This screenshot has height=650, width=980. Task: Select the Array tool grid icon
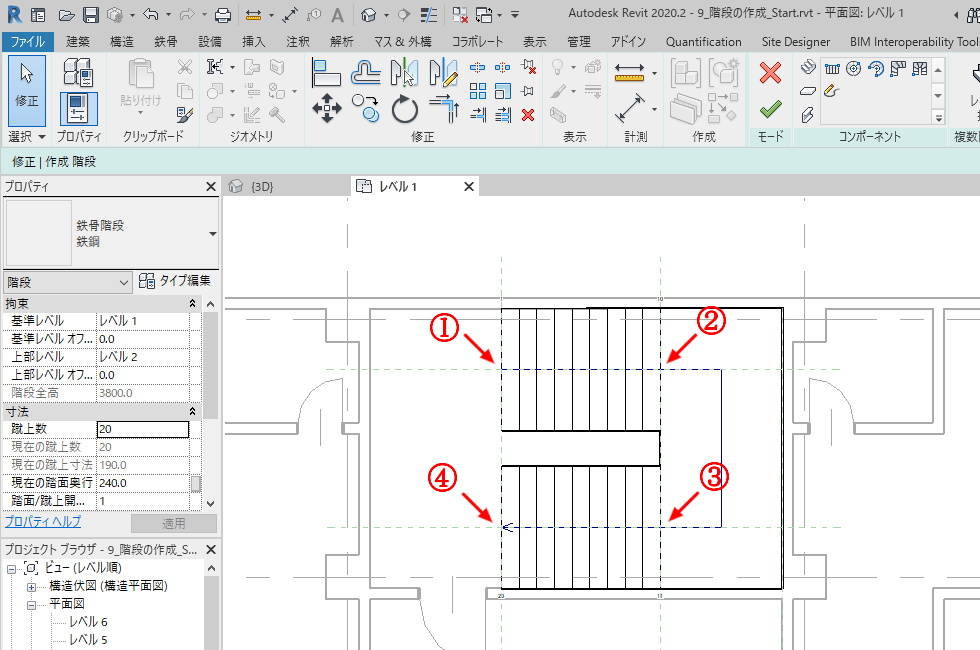pyautogui.click(x=478, y=91)
